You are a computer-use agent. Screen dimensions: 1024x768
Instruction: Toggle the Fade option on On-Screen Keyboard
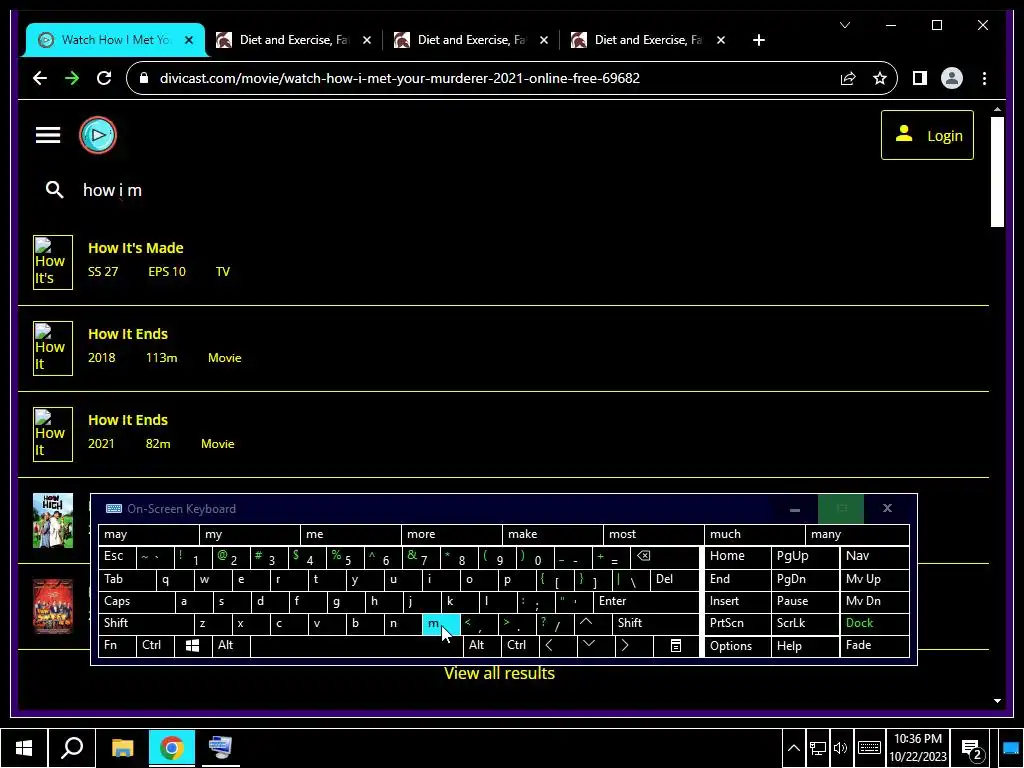coord(874,645)
